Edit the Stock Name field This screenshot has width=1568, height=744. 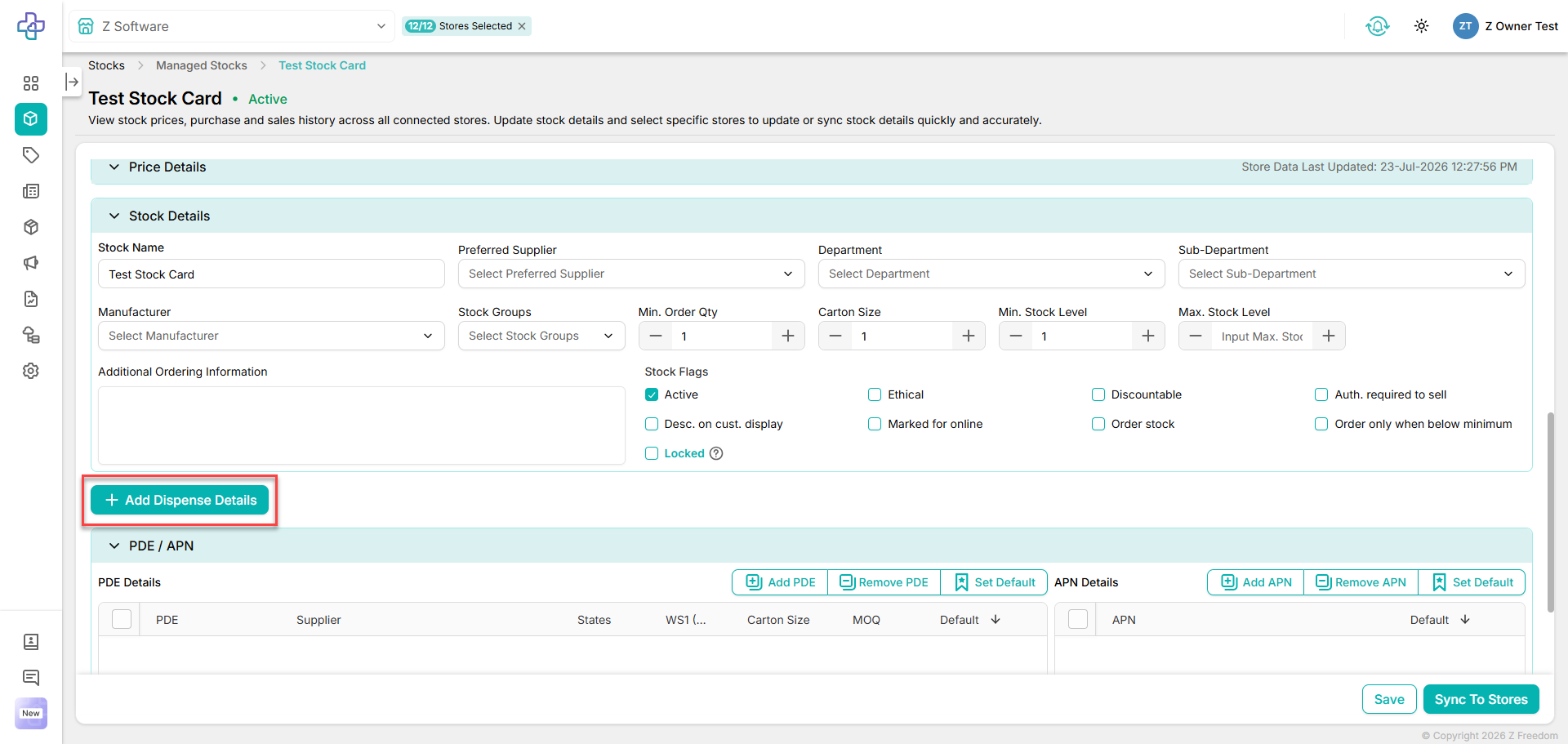click(271, 274)
